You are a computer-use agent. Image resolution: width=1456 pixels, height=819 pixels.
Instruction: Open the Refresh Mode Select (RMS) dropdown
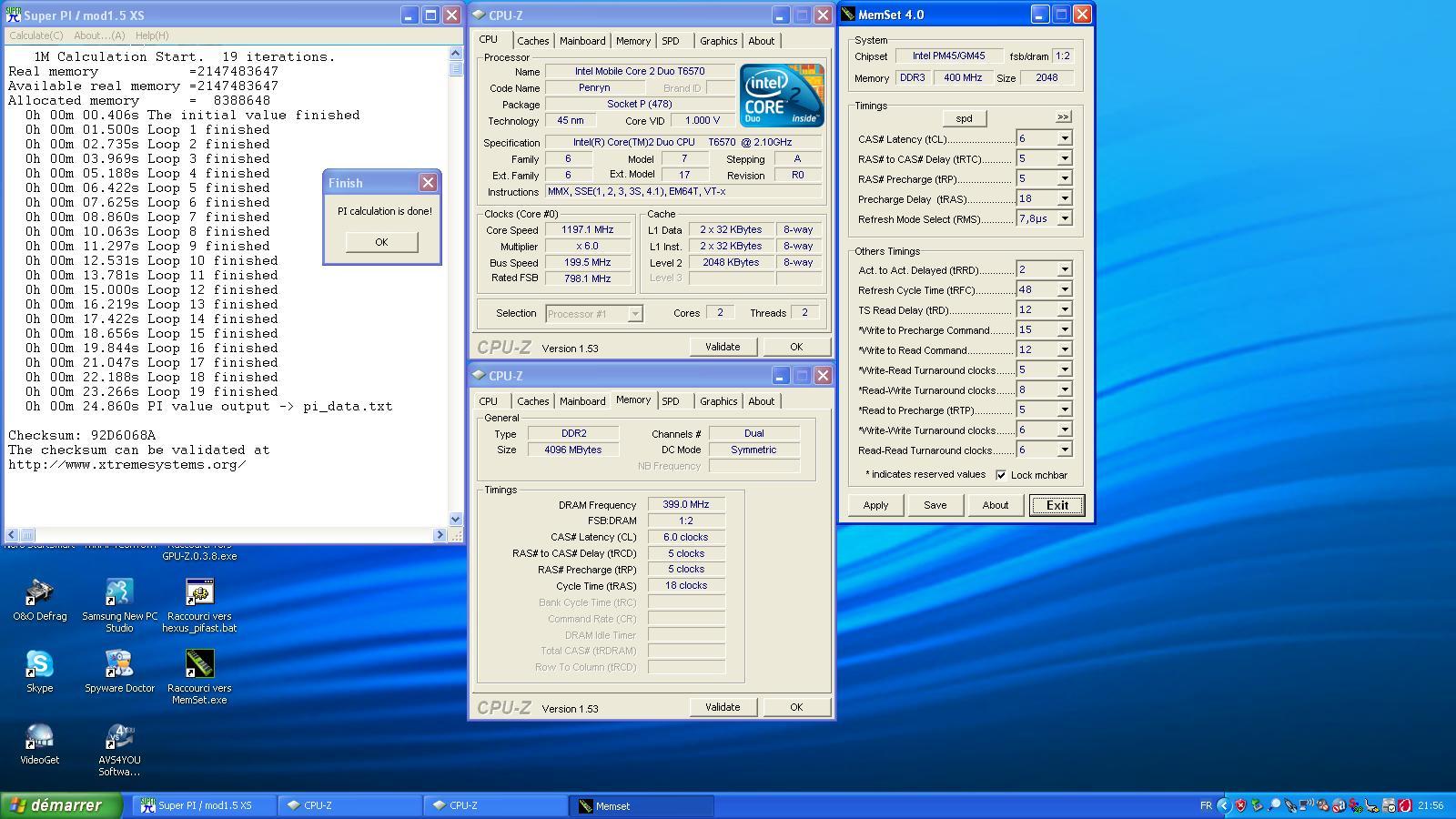click(x=1064, y=218)
